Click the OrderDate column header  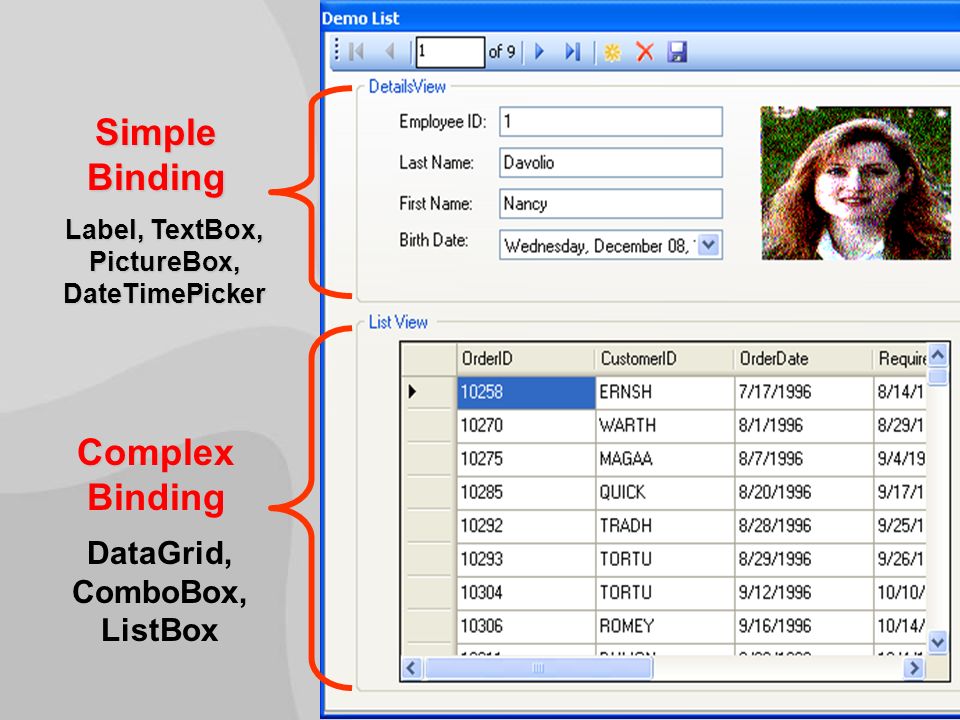coord(803,358)
